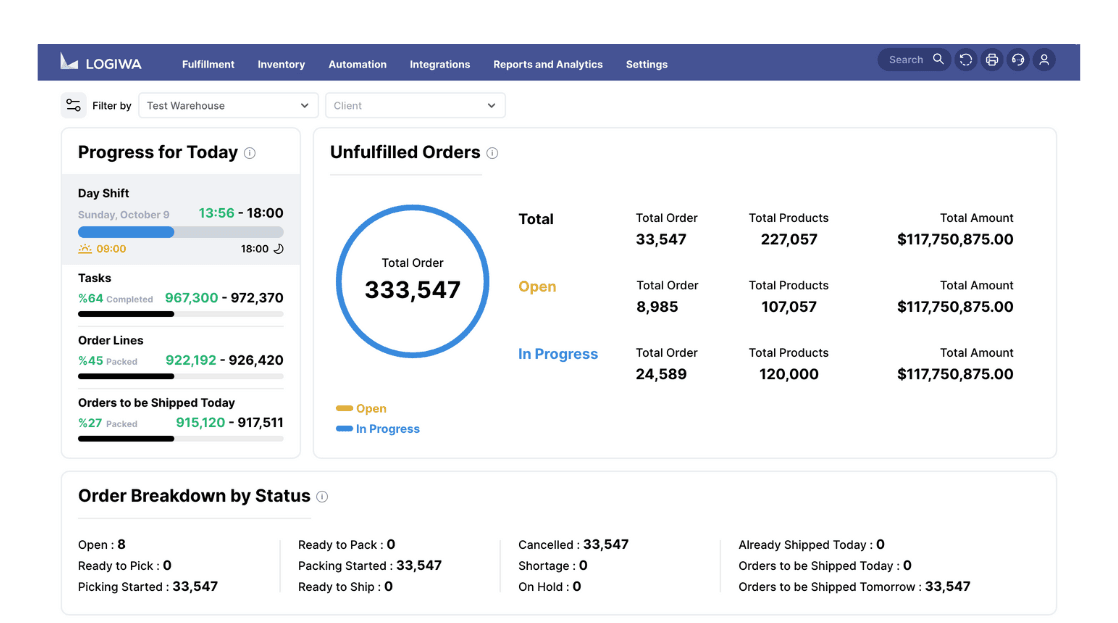Click the date Sunday, October 9
Screen dimensions: 1118x623
tap(123, 215)
